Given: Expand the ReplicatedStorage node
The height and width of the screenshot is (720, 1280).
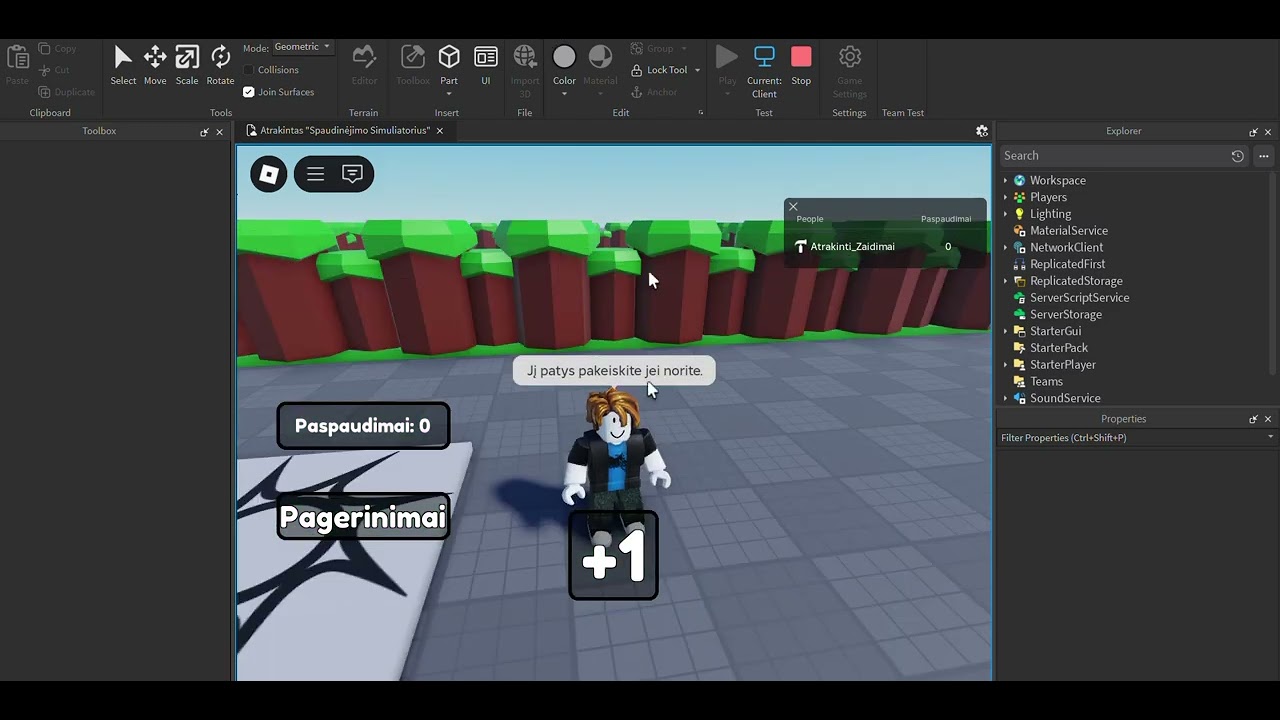Looking at the screenshot, I should 1006,281.
